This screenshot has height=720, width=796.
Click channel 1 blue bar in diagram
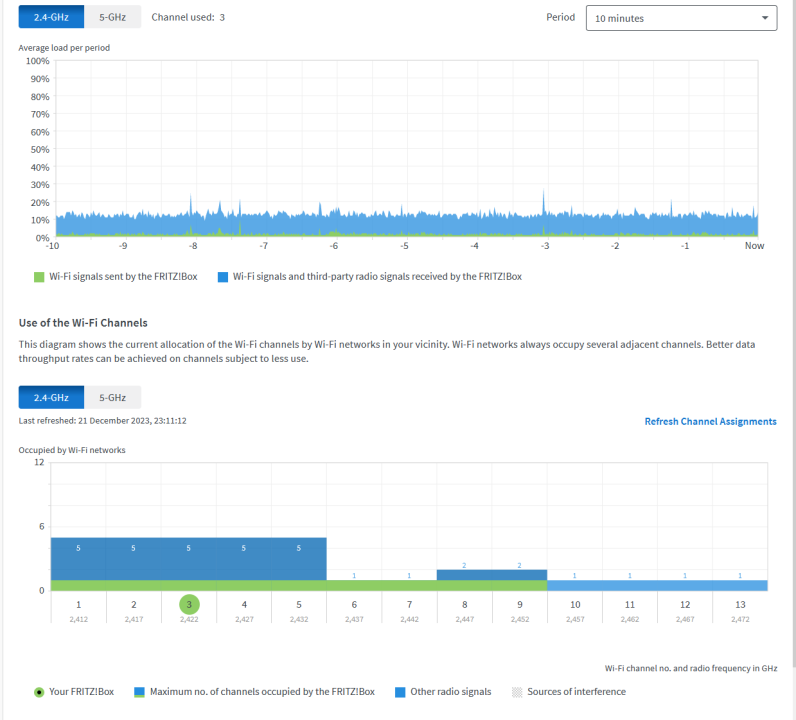78,558
